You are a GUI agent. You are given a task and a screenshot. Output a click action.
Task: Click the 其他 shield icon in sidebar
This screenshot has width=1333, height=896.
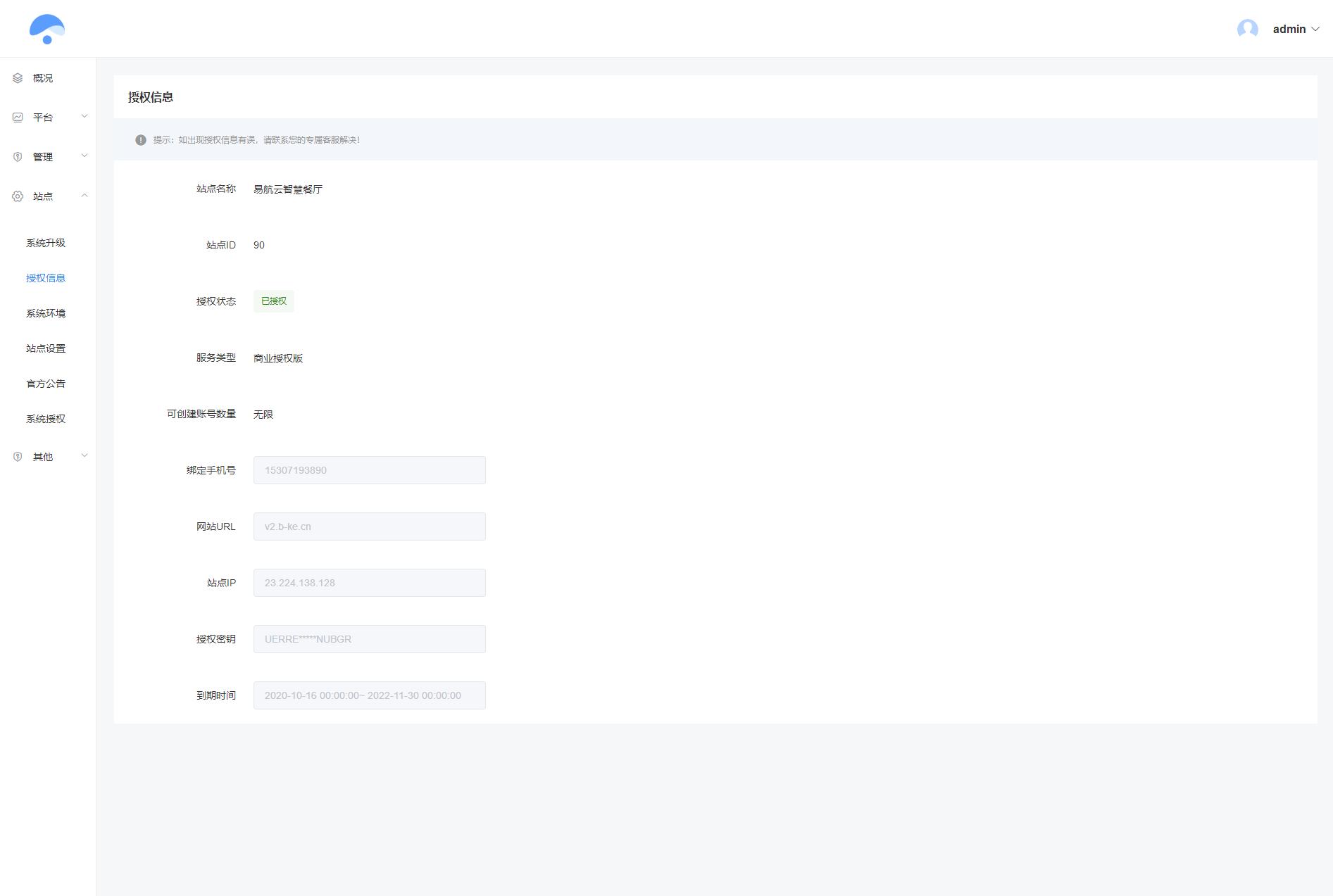pyautogui.click(x=18, y=457)
